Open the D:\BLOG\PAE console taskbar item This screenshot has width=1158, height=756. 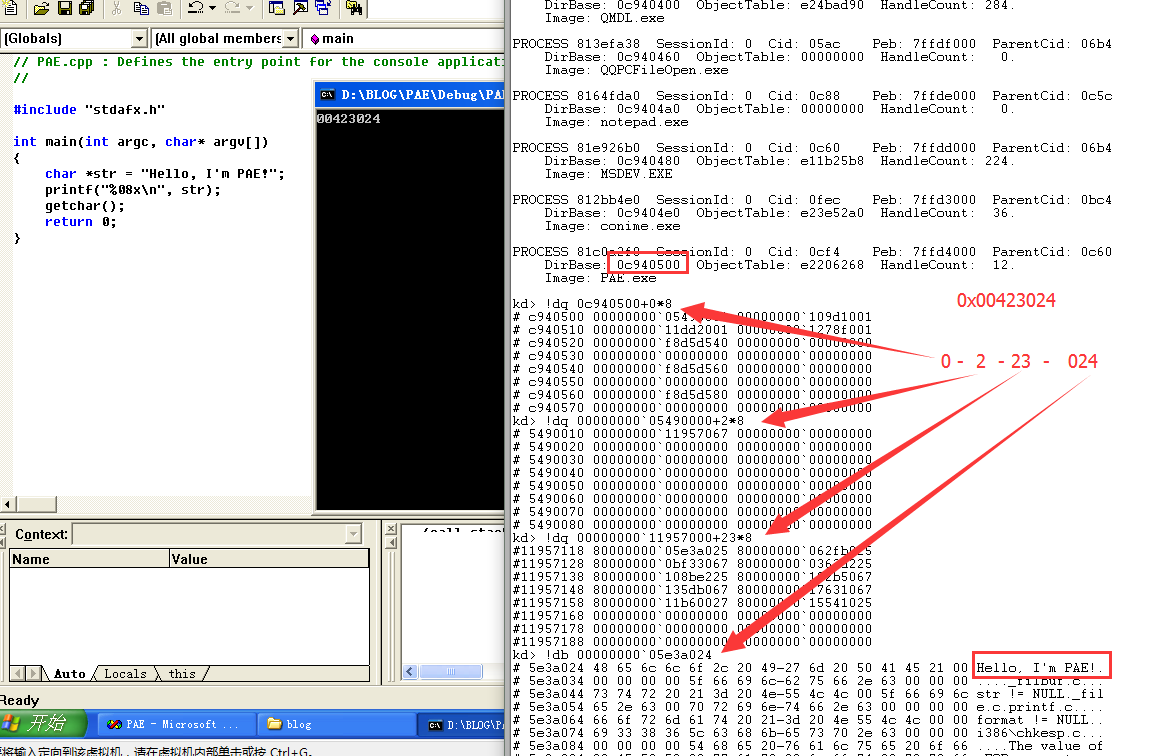462,724
